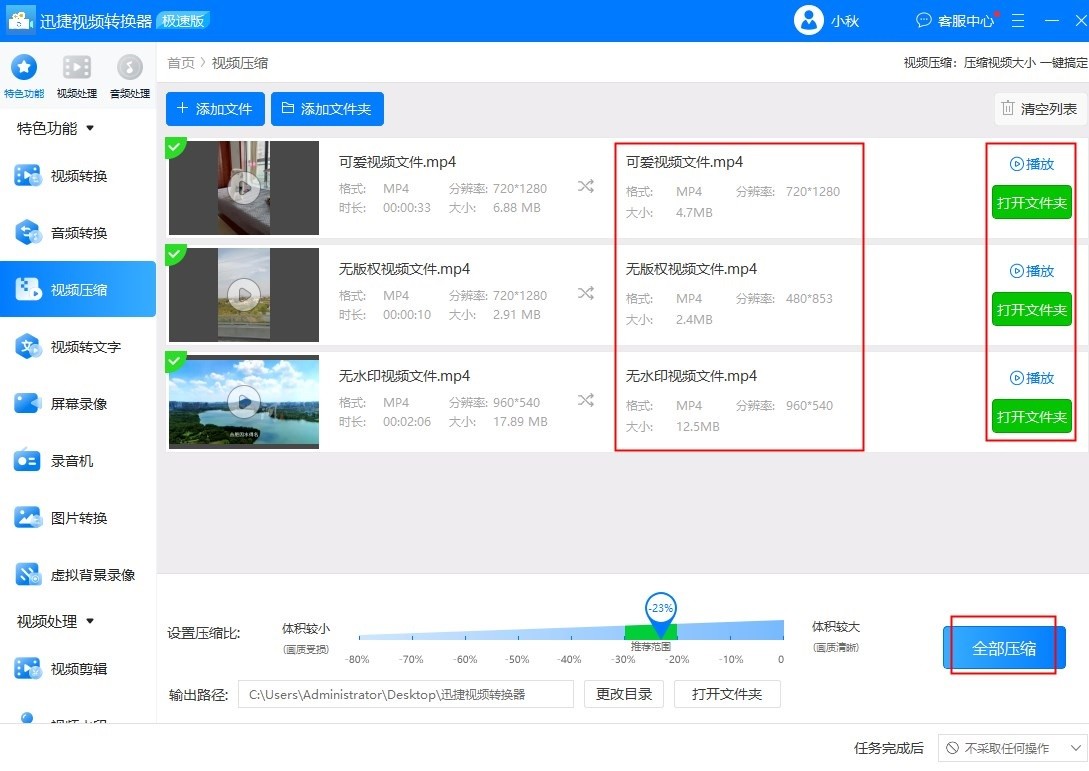Uncheck the 无版权视频文件.mp4 checkbox
This screenshot has height=771, width=1089.
(175, 254)
